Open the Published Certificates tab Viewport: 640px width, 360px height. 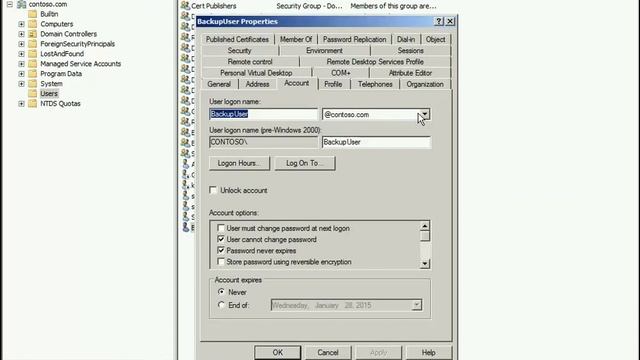pyautogui.click(x=237, y=40)
